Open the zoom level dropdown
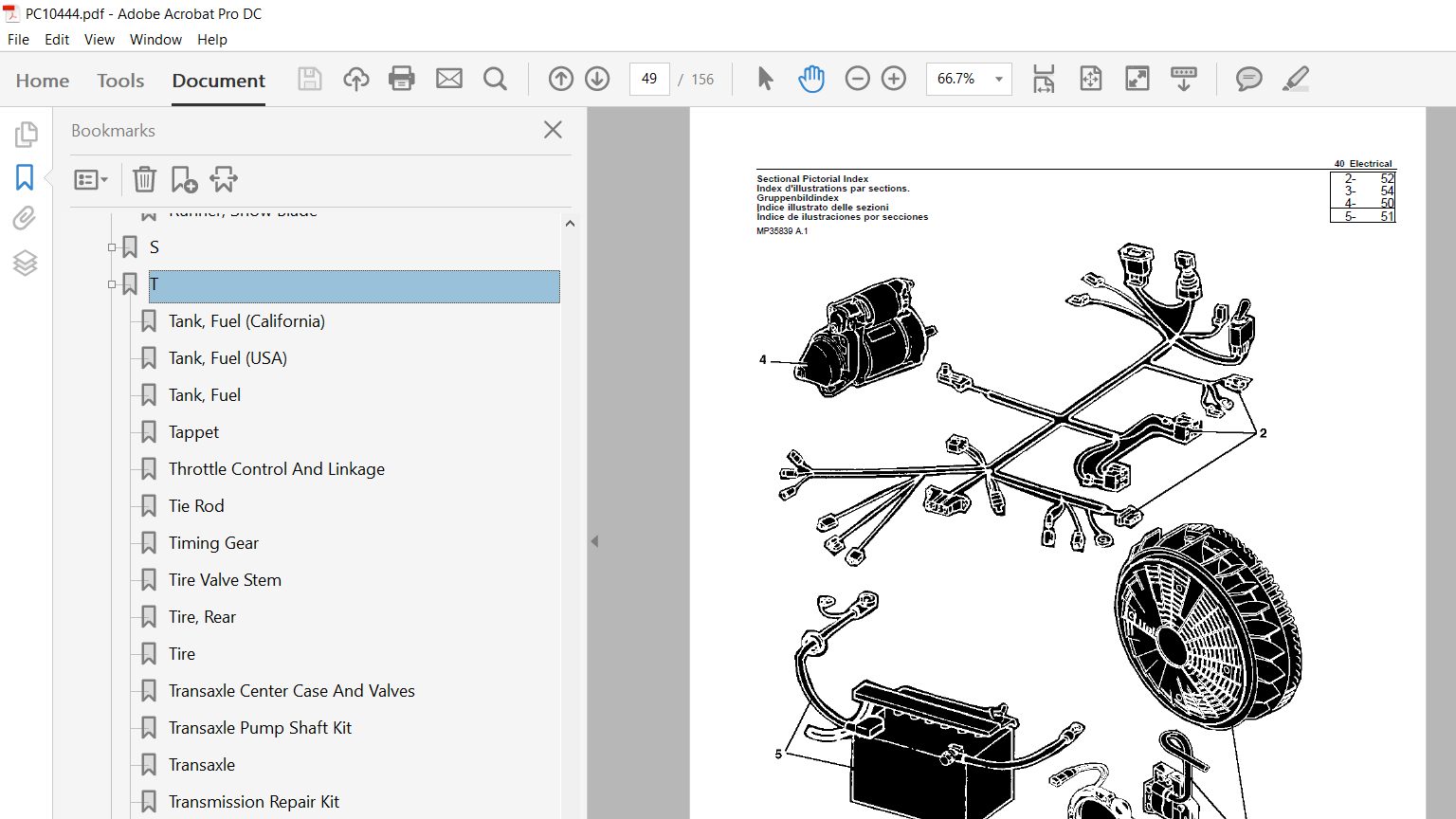1456x819 pixels. (999, 79)
